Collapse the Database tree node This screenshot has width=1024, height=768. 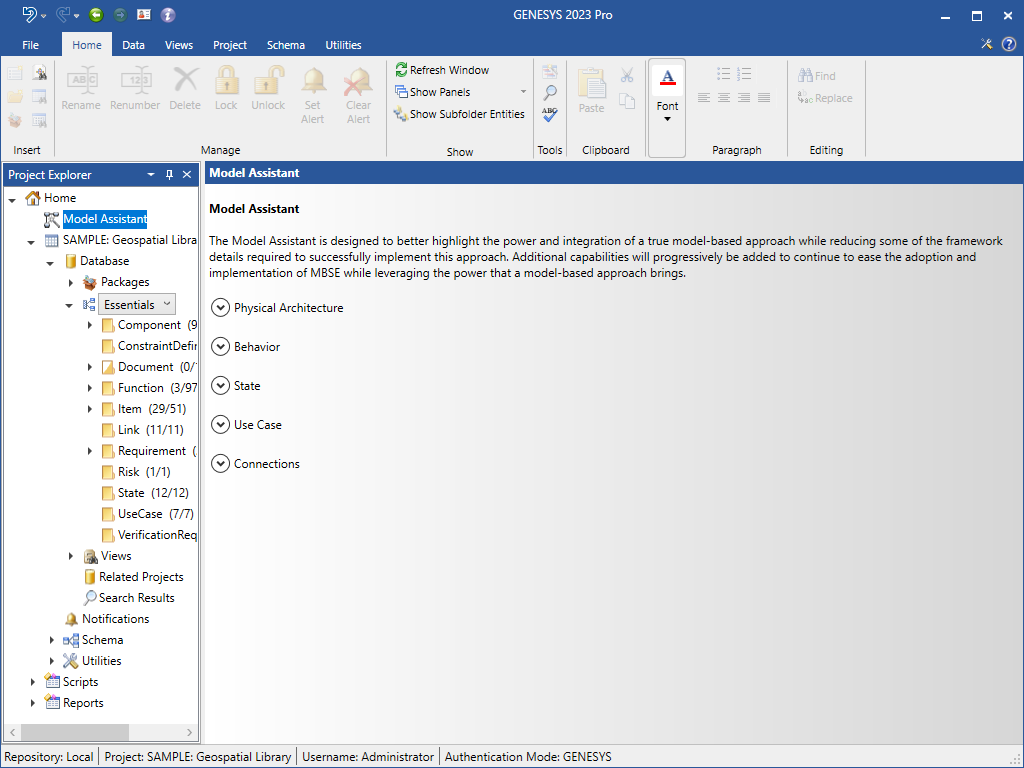click(x=50, y=263)
